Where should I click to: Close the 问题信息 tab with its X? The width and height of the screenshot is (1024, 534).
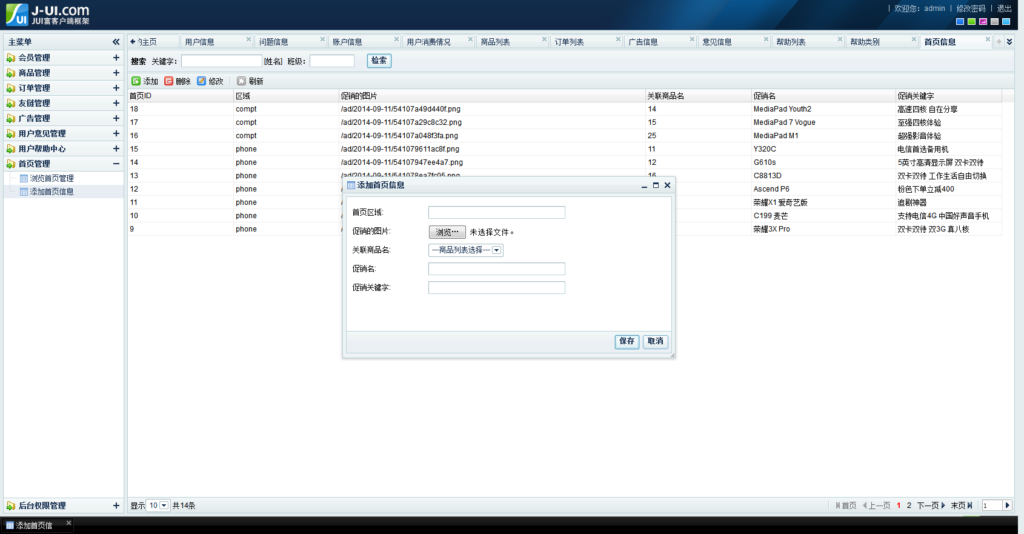click(322, 39)
